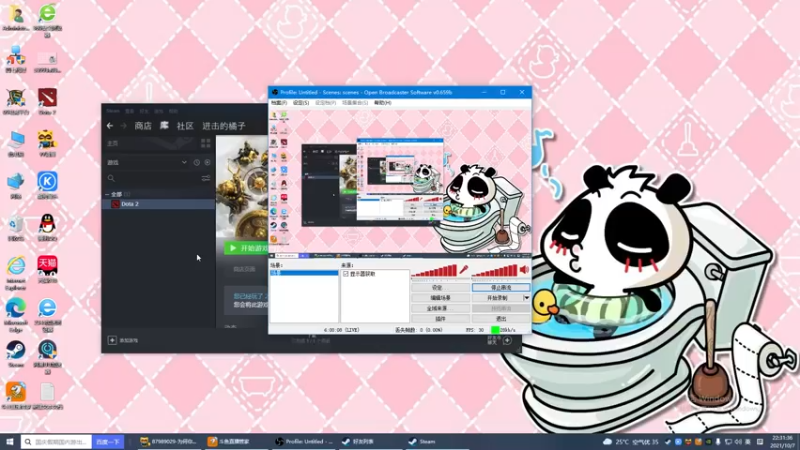Viewport: 800px width, 450px height.
Task: Select Dota 2 in Steam library list
Action: pos(158,204)
